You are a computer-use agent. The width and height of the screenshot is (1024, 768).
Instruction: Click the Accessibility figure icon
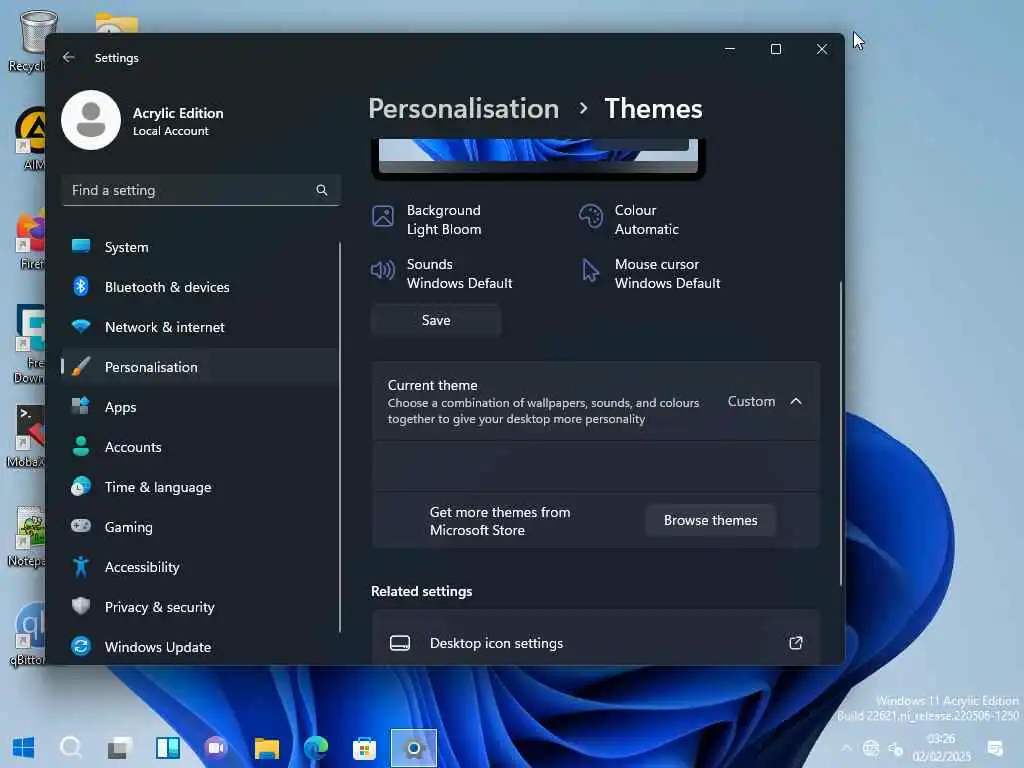point(81,566)
